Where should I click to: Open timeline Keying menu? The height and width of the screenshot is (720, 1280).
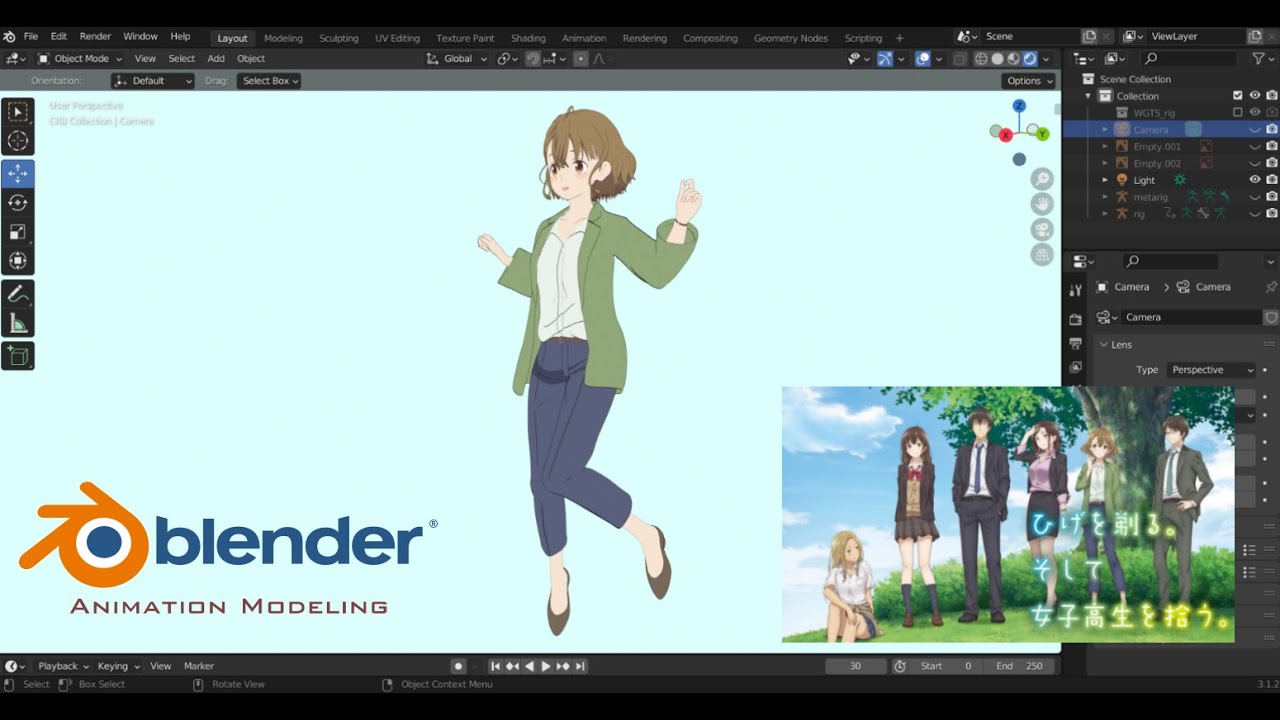[x=118, y=666]
